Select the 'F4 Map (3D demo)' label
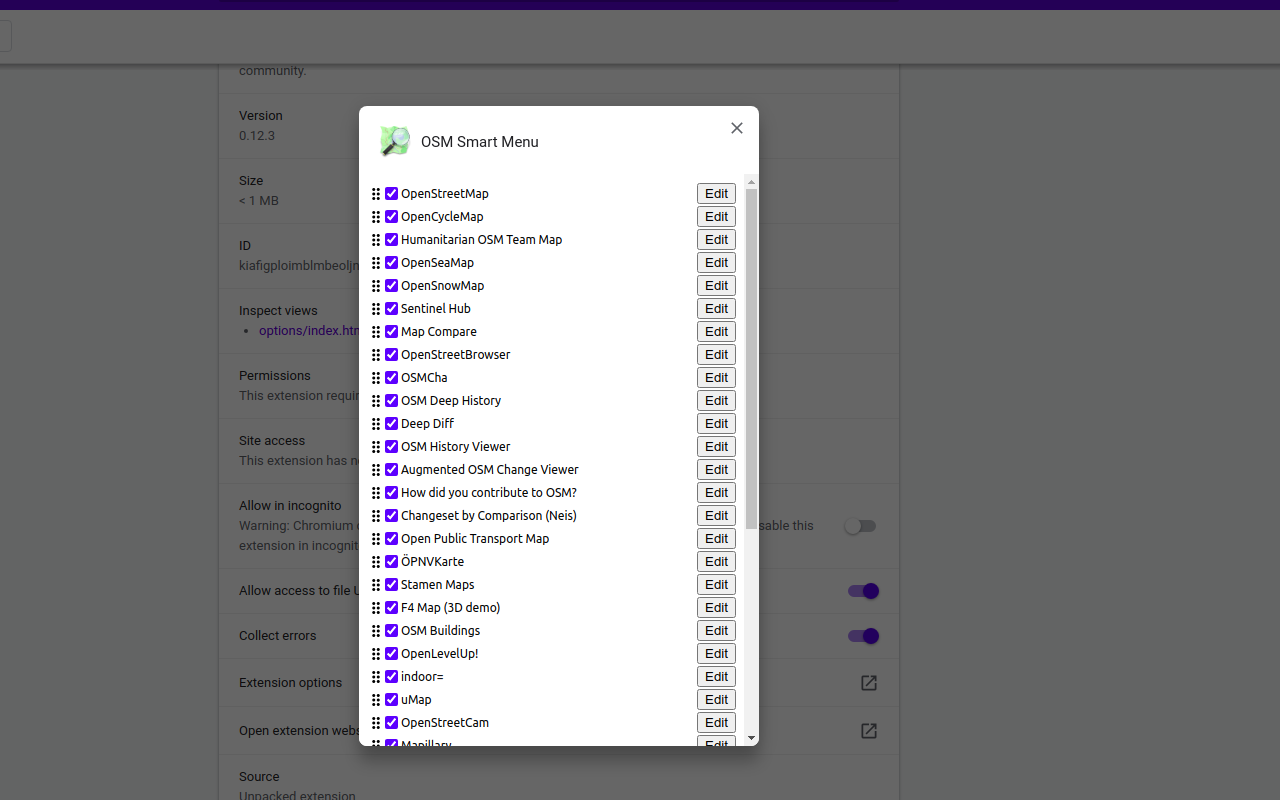The image size is (1280, 800). point(451,608)
